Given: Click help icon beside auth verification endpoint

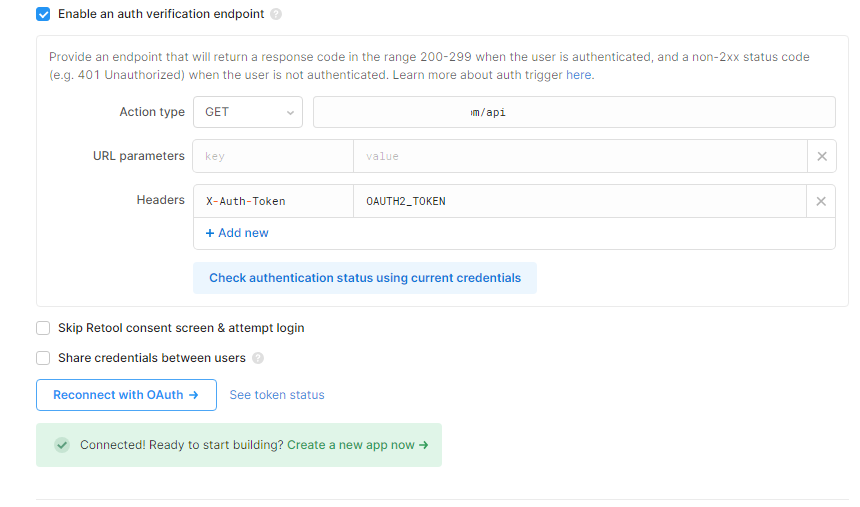Looking at the screenshot, I should point(276,15).
